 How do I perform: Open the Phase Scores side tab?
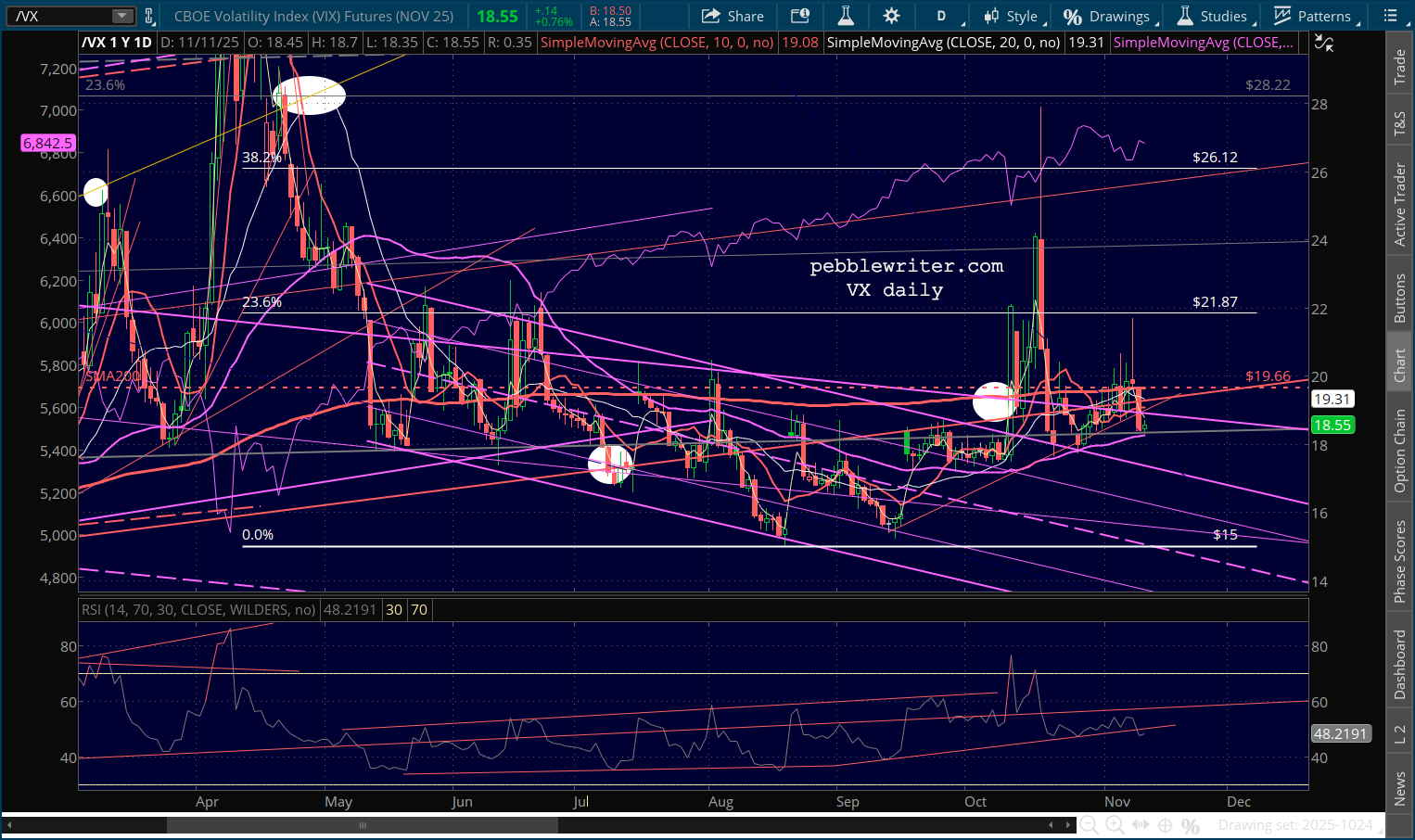[1399, 561]
